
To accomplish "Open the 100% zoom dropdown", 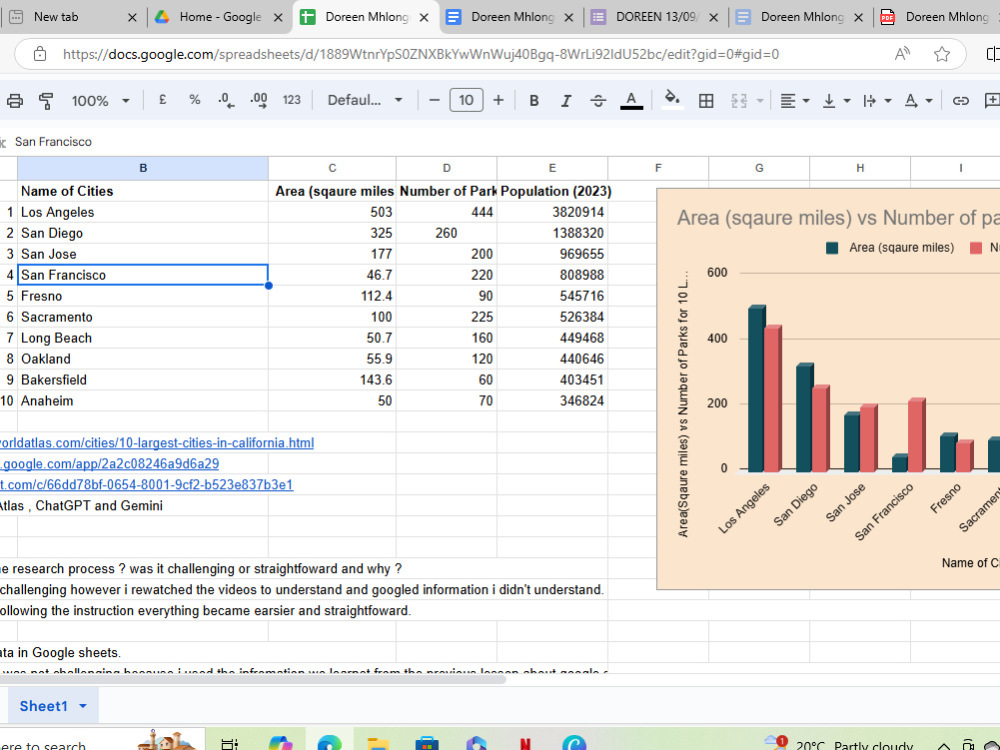I will 100,101.
